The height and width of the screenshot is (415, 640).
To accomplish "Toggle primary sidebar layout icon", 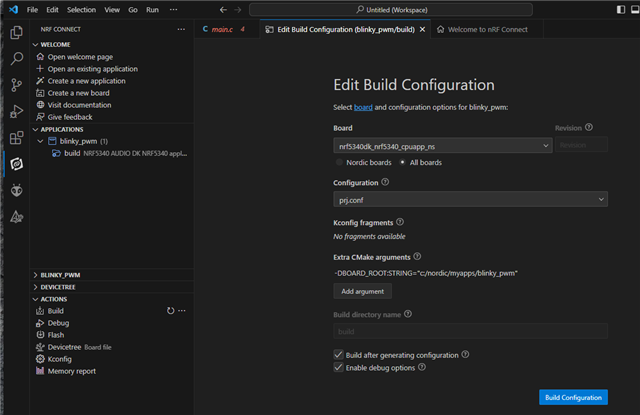I will 620,9.
